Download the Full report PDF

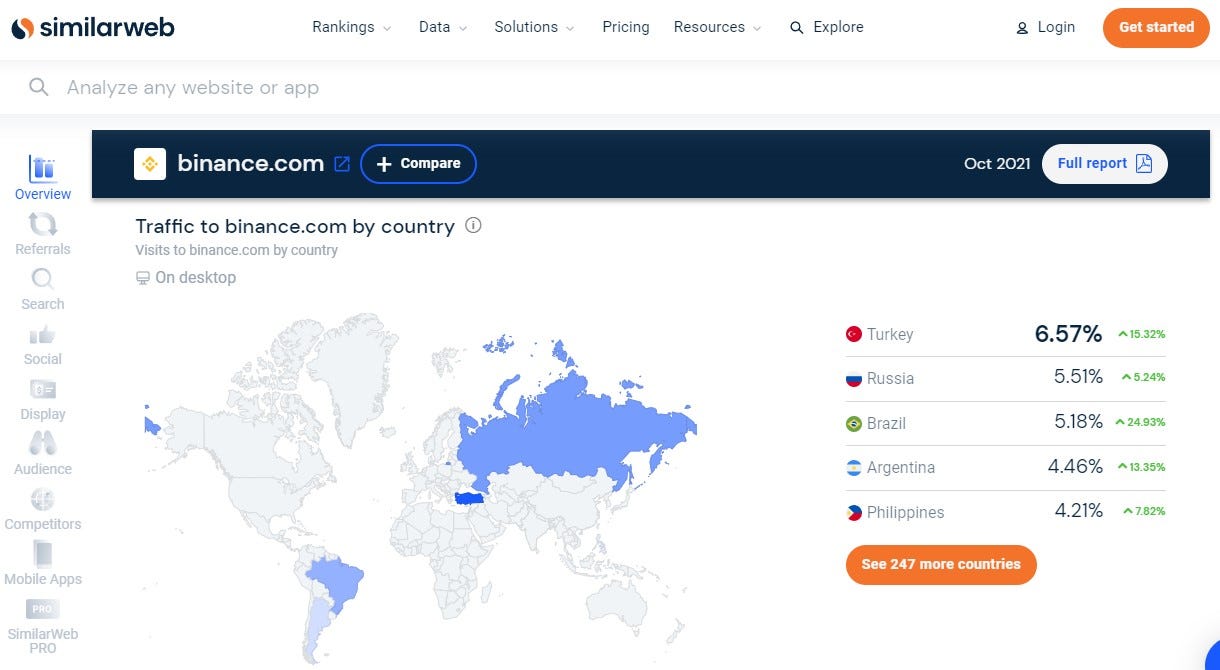1105,164
